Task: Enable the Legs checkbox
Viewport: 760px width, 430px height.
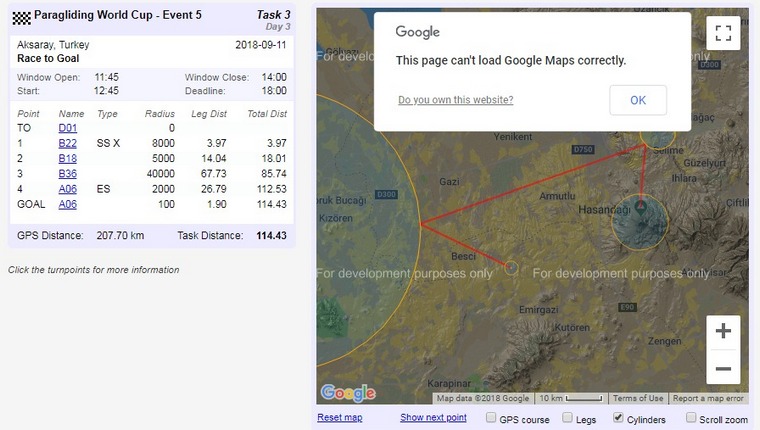Action: (x=567, y=417)
